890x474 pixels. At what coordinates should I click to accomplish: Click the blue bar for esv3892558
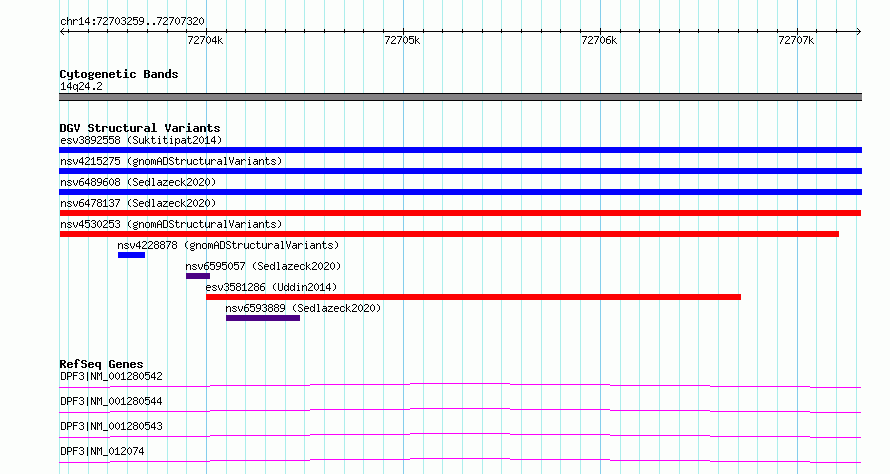pyautogui.click(x=460, y=150)
